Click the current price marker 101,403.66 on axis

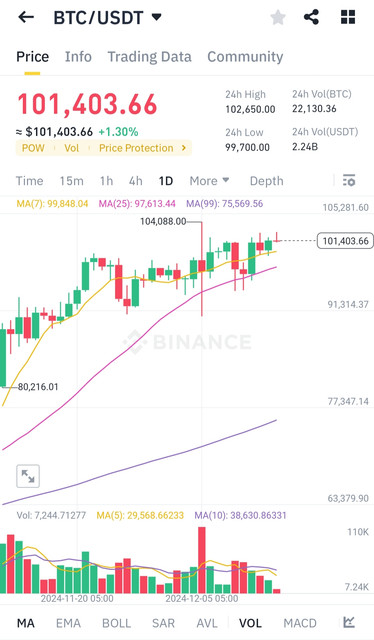(x=345, y=241)
